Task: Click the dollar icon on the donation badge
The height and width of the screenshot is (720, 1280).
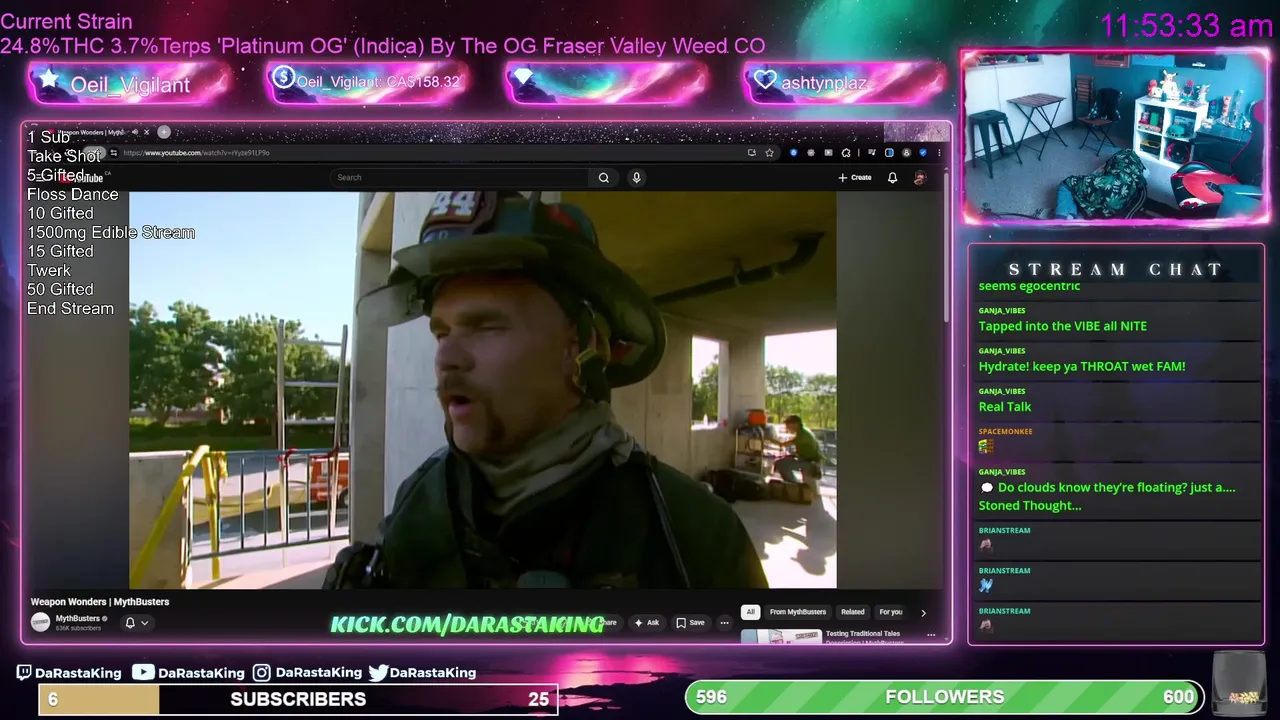Action: (283, 77)
